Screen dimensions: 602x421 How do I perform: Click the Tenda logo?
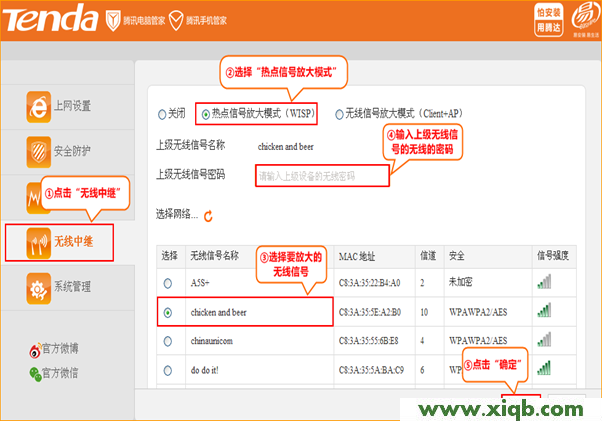50,19
